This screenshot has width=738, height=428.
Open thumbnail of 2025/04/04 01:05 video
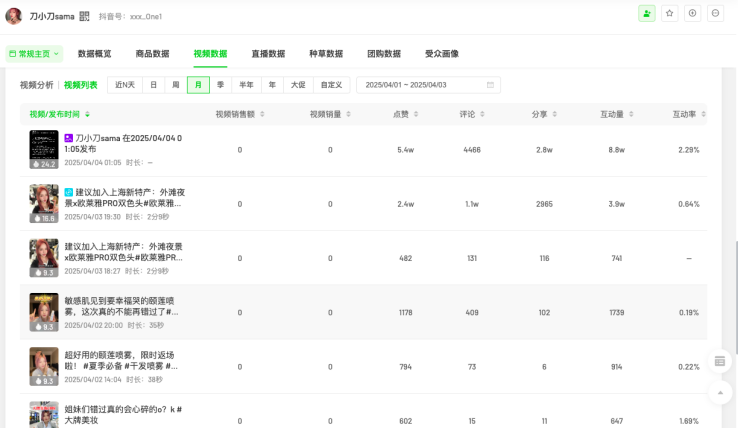[x=44, y=150]
